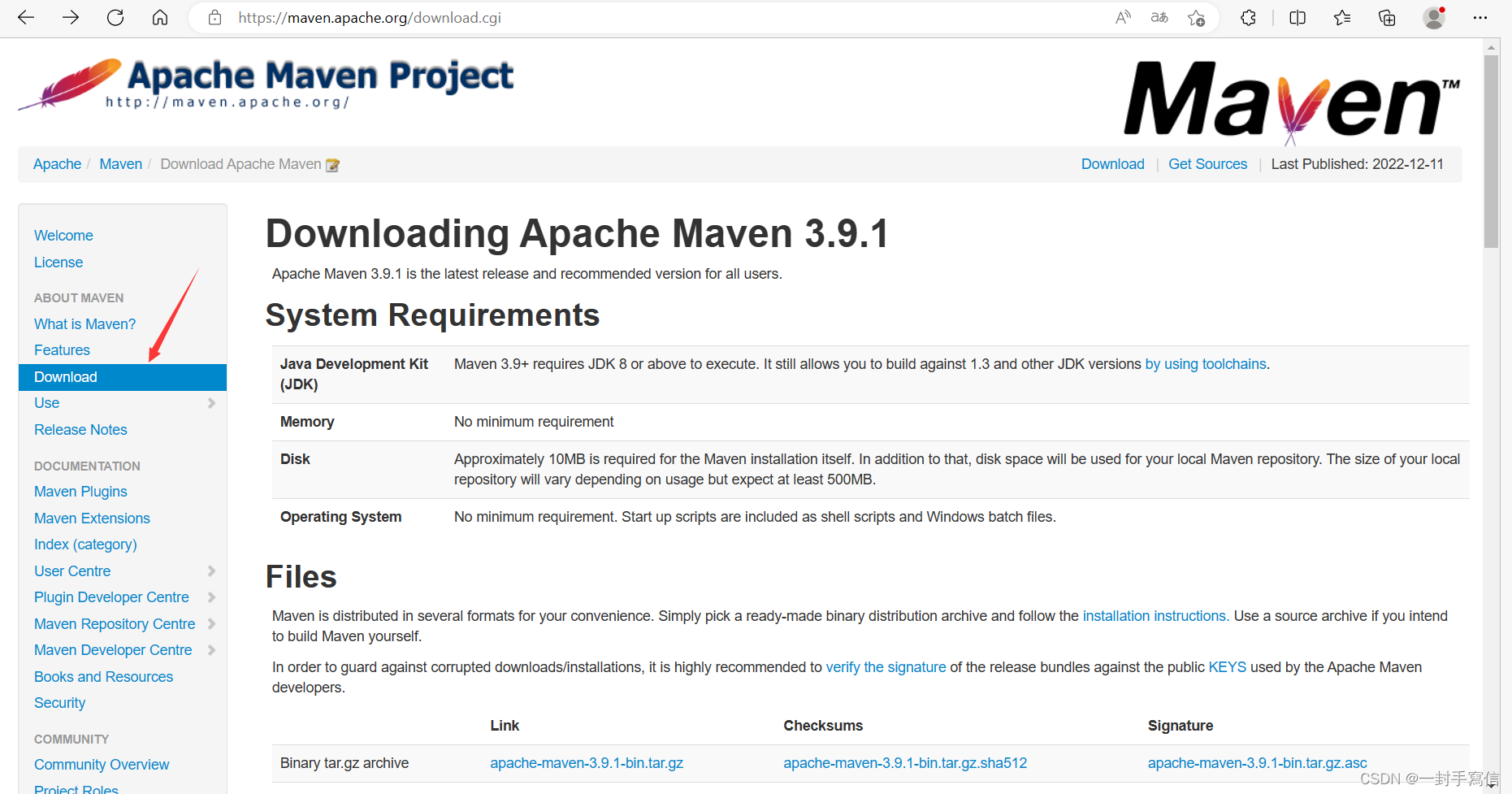Click the browser forward arrow
The height and width of the screenshot is (794, 1512).
tap(71, 18)
